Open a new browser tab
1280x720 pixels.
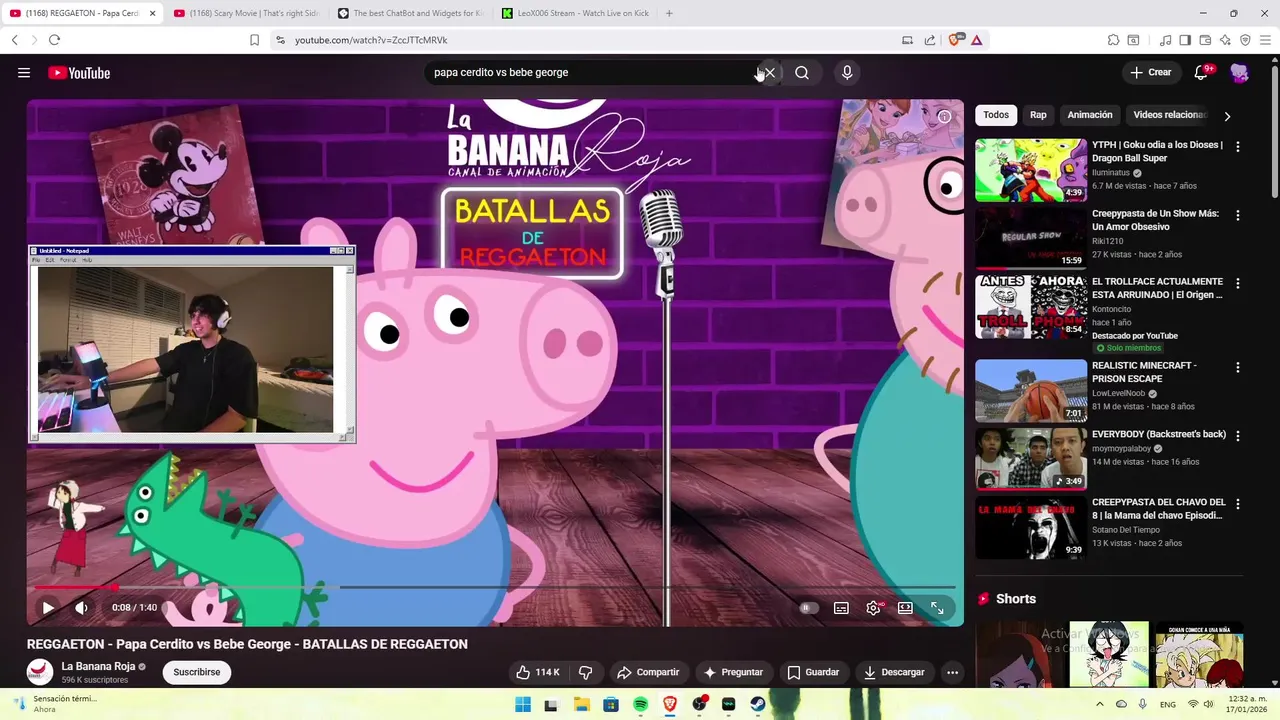(669, 13)
